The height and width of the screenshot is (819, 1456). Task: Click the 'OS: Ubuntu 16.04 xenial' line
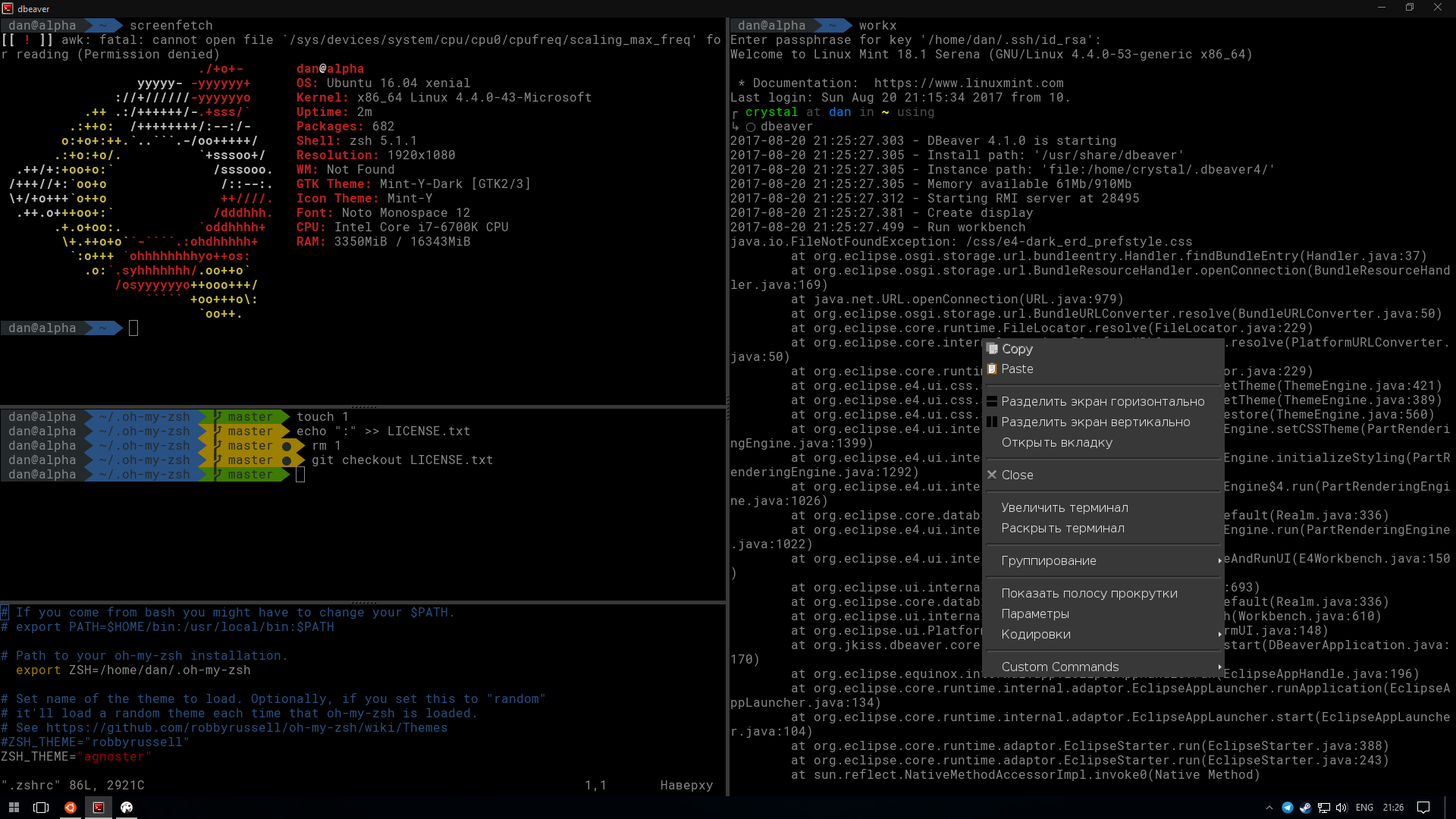click(x=384, y=83)
